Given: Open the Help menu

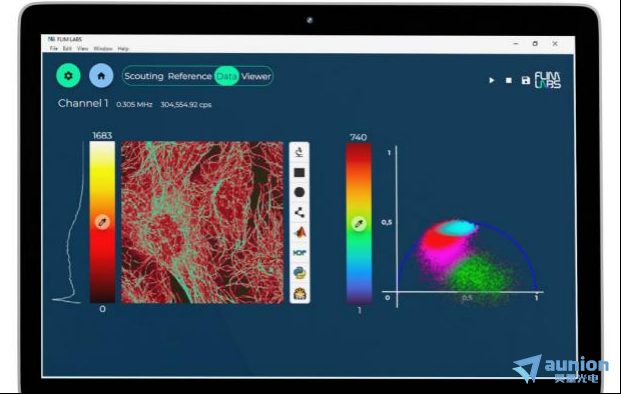Looking at the screenshot, I should (123, 49).
